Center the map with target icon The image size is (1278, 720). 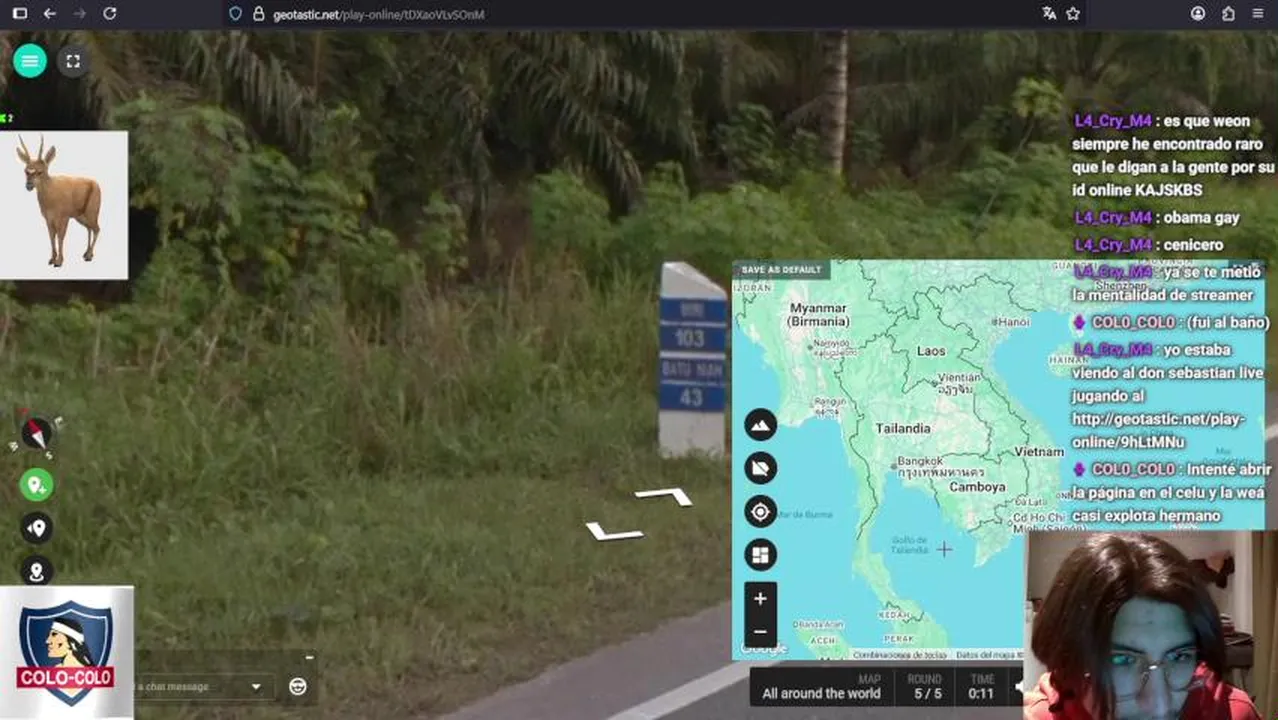pyautogui.click(x=760, y=512)
